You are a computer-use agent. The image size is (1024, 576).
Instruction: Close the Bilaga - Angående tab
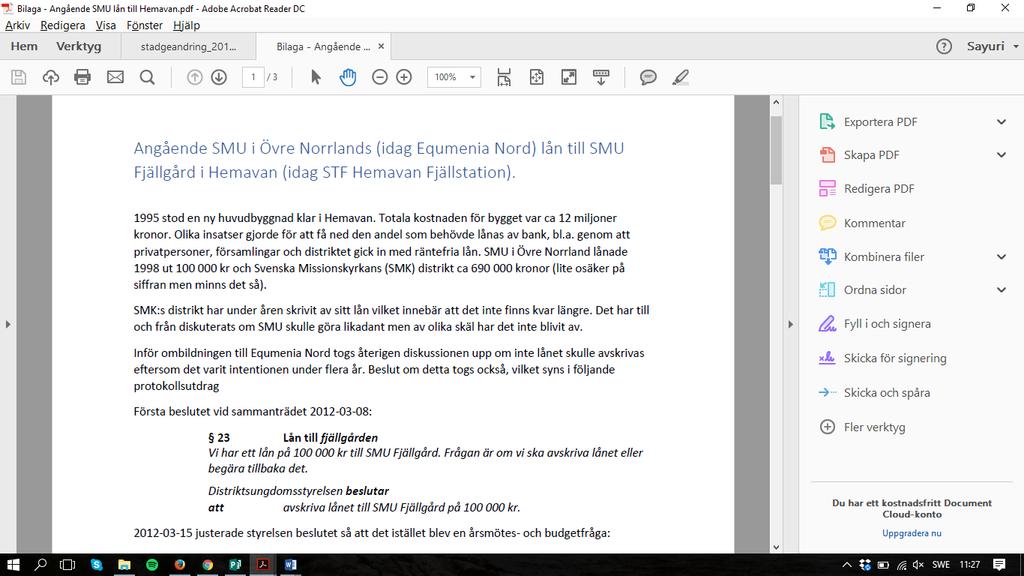[x=381, y=46]
